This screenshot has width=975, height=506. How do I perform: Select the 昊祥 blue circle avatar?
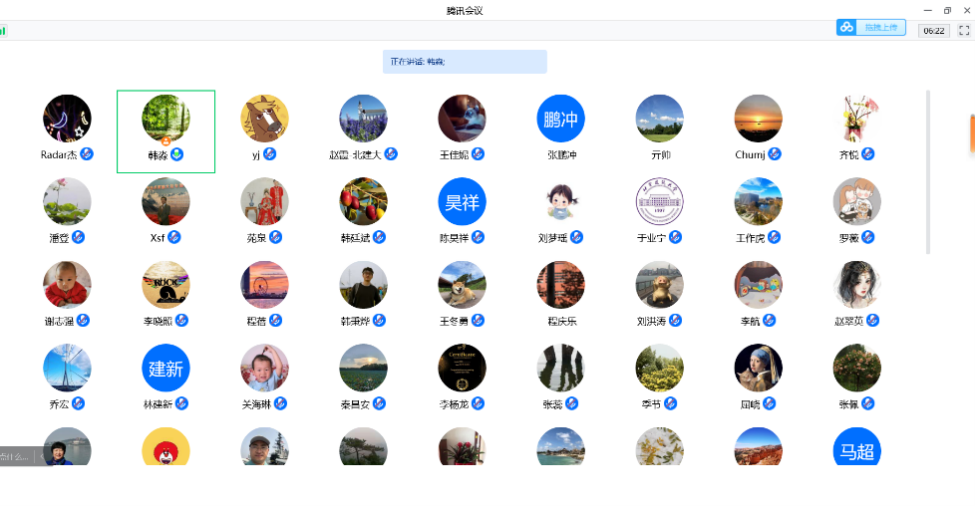[x=462, y=201]
